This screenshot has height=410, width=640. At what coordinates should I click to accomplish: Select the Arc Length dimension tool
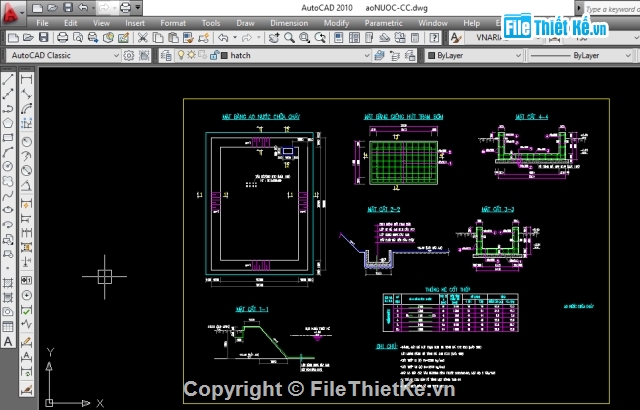pyautogui.click(x=27, y=109)
